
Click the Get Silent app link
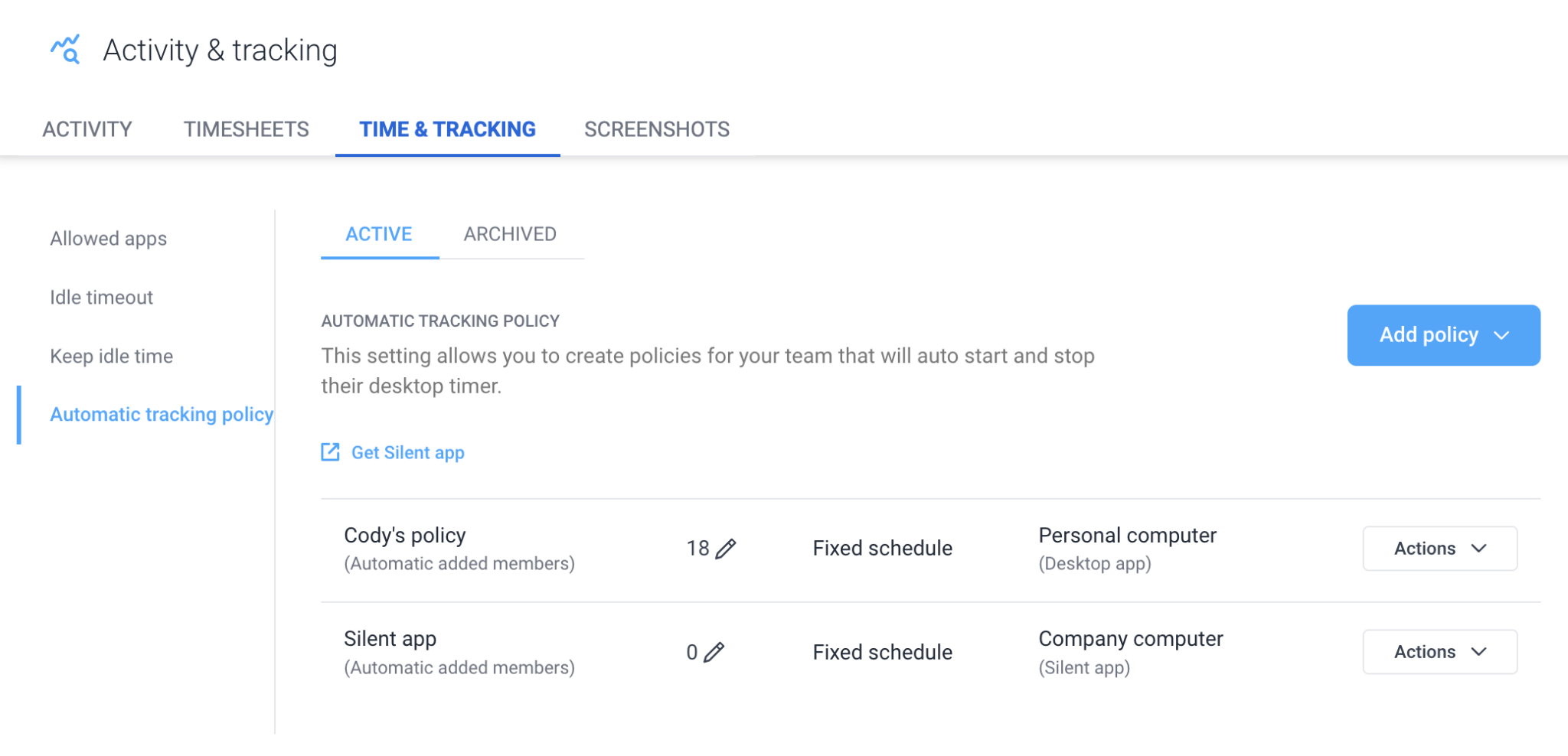point(407,452)
